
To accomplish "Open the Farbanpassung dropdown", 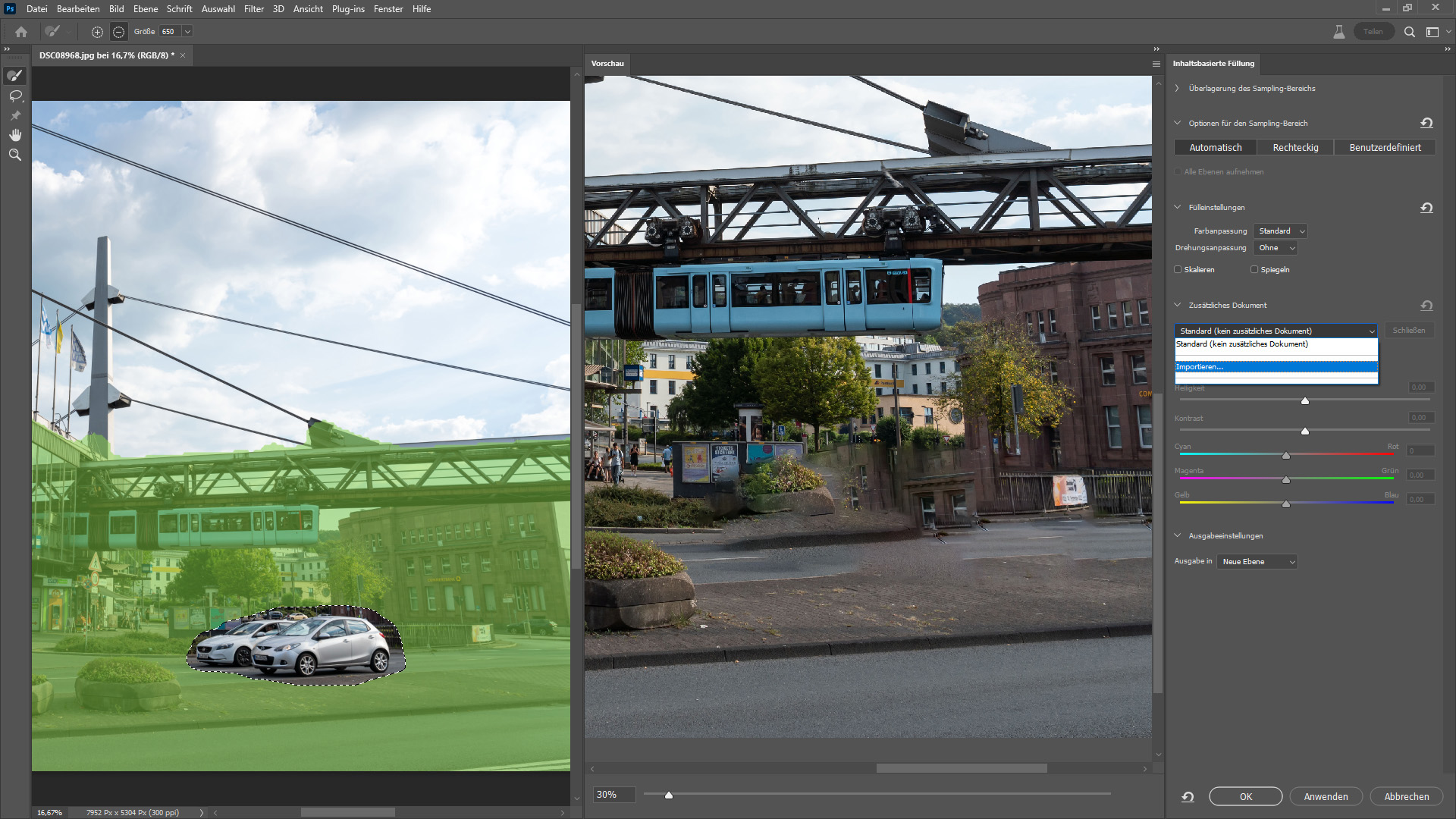I will coord(1280,231).
